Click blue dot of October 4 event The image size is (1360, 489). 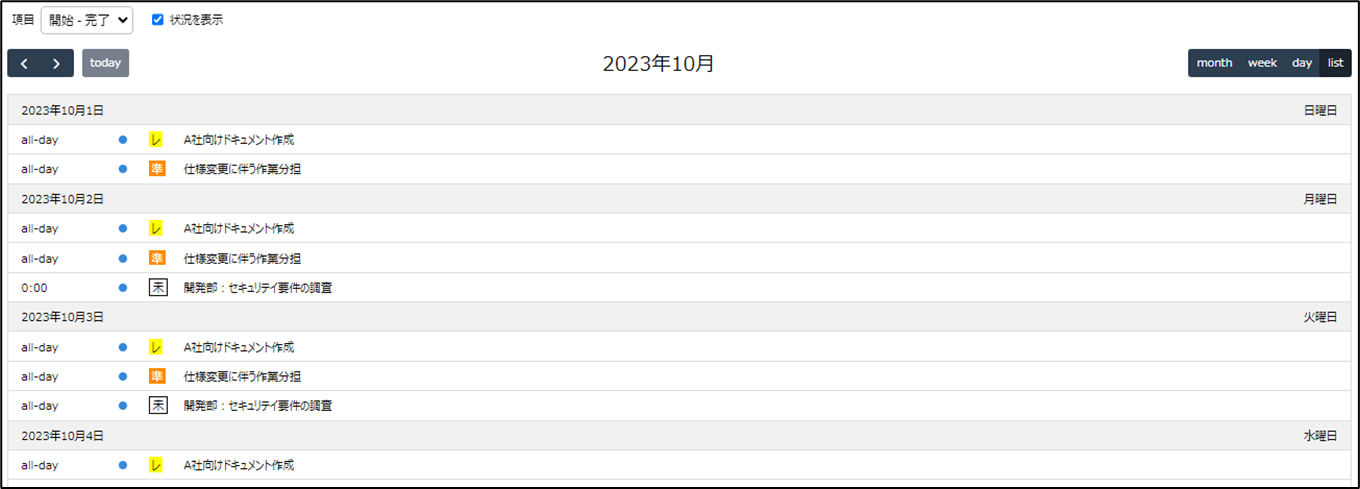tap(123, 465)
